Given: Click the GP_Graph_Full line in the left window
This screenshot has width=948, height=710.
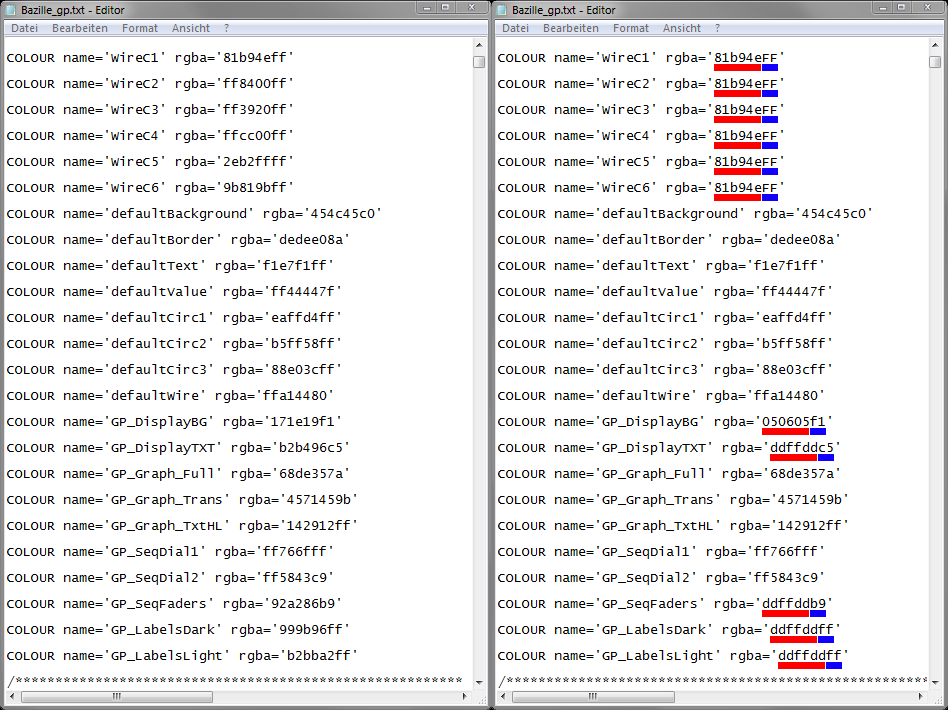Looking at the screenshot, I should 178,474.
